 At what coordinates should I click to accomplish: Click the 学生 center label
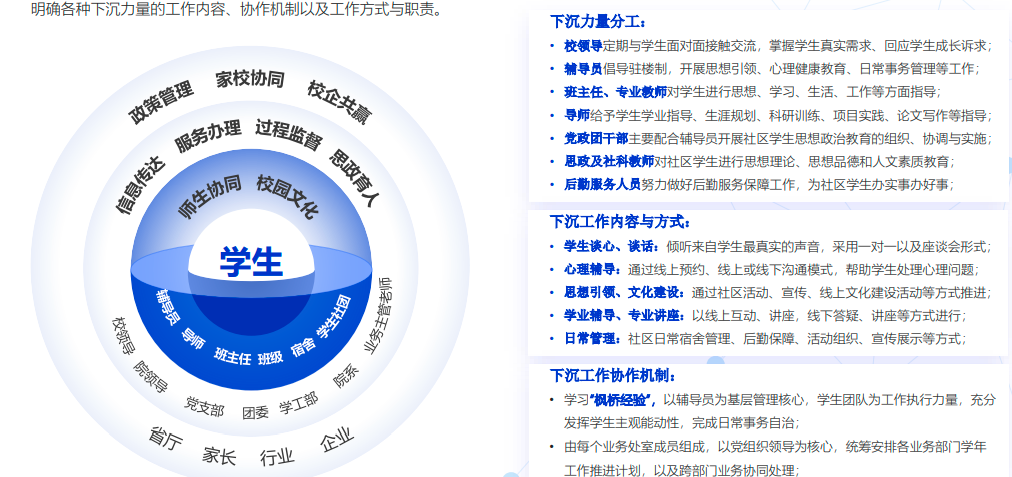(x=251, y=261)
